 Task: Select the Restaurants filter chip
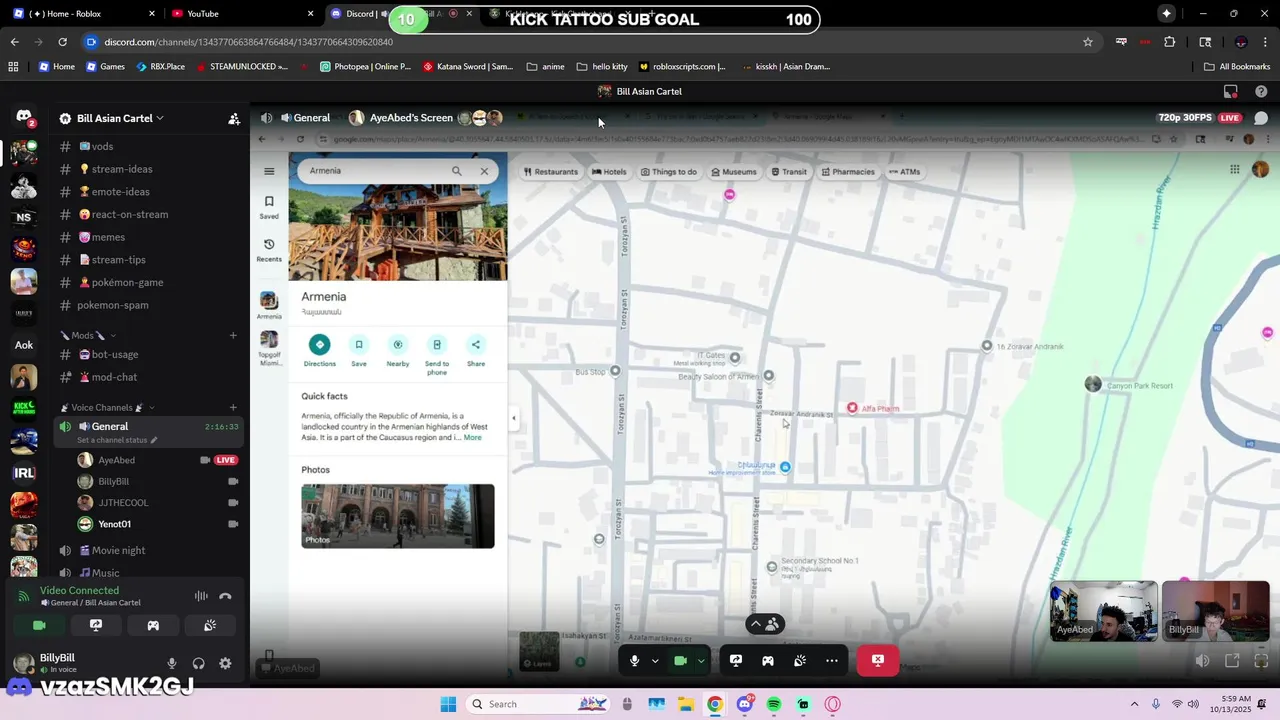551,172
